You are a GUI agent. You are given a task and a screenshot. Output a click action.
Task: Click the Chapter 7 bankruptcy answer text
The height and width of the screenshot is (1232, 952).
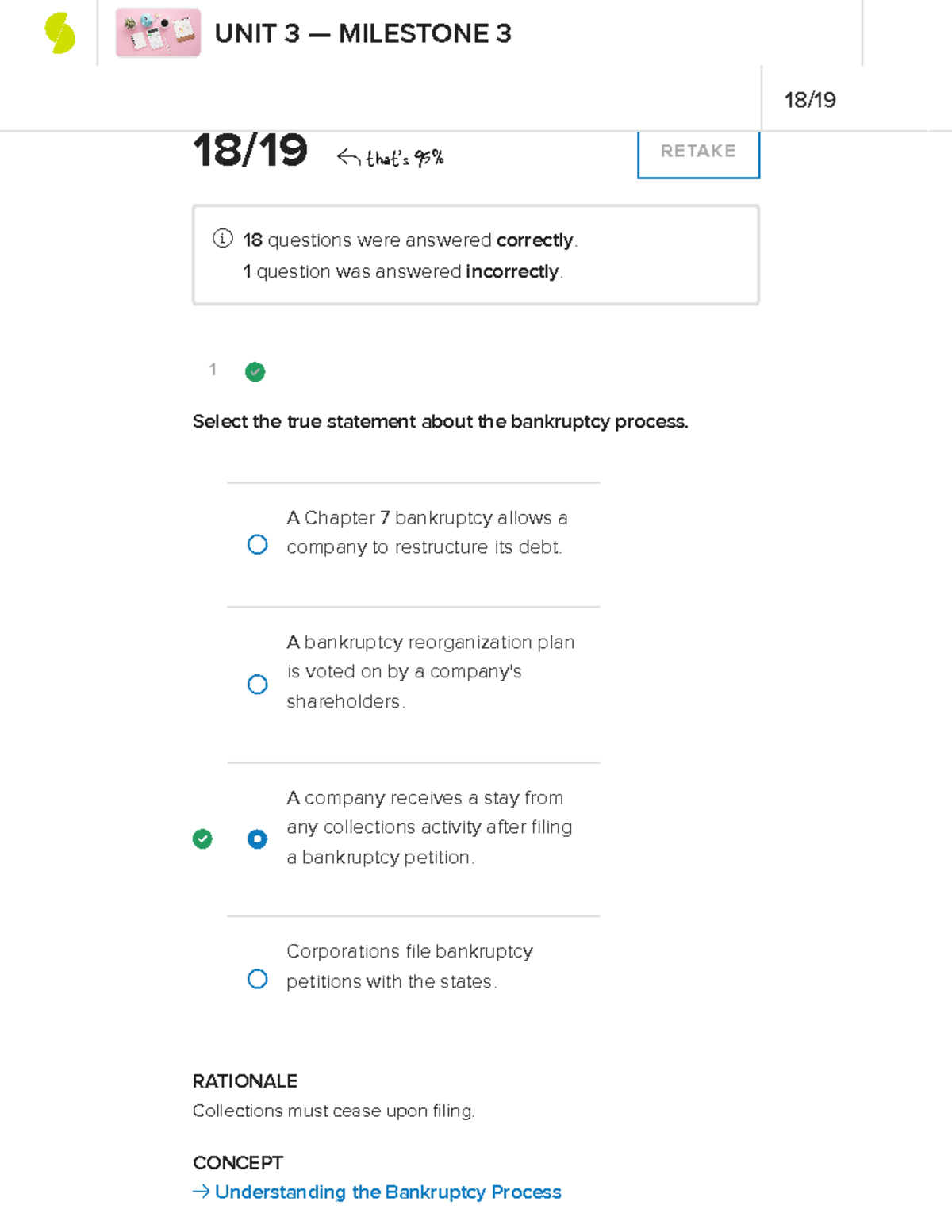pos(427,532)
